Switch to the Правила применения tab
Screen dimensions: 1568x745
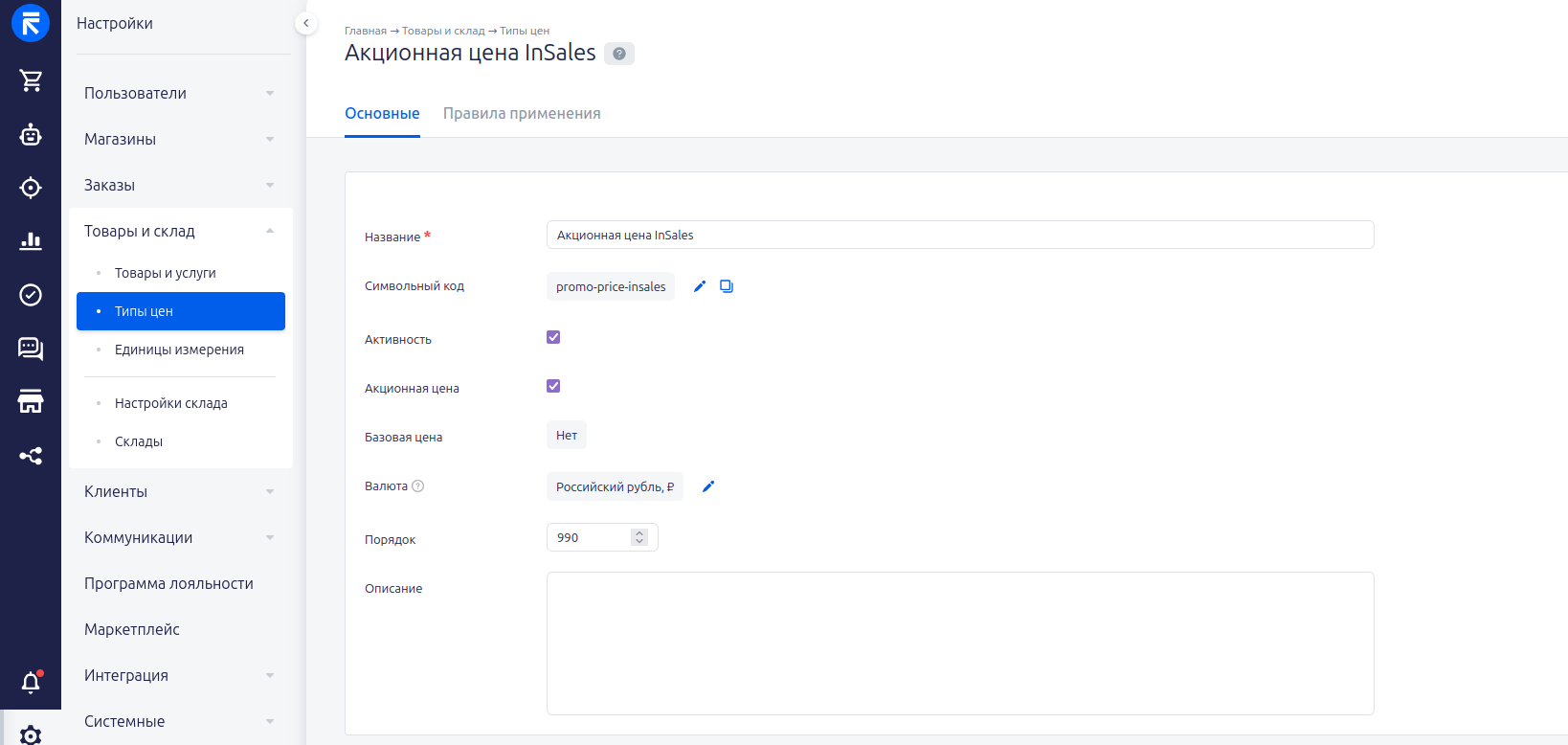[x=522, y=114]
